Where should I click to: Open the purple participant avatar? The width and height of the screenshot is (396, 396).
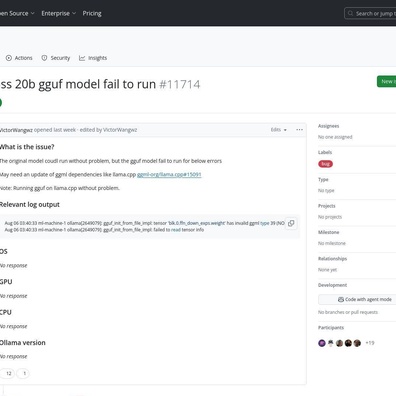click(322, 343)
